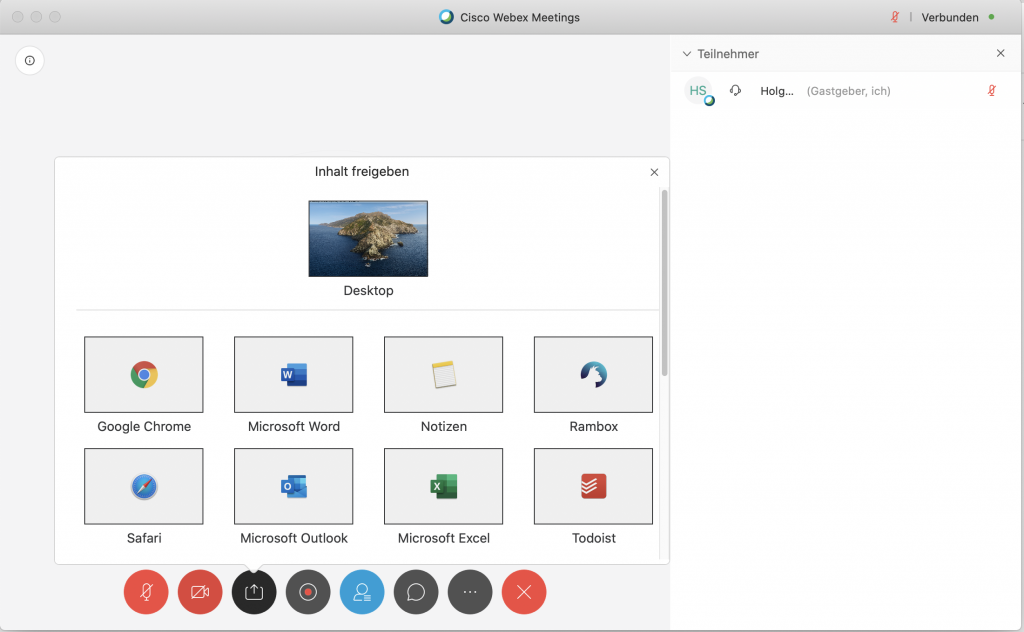Open more options ellipsis menu

click(470, 592)
